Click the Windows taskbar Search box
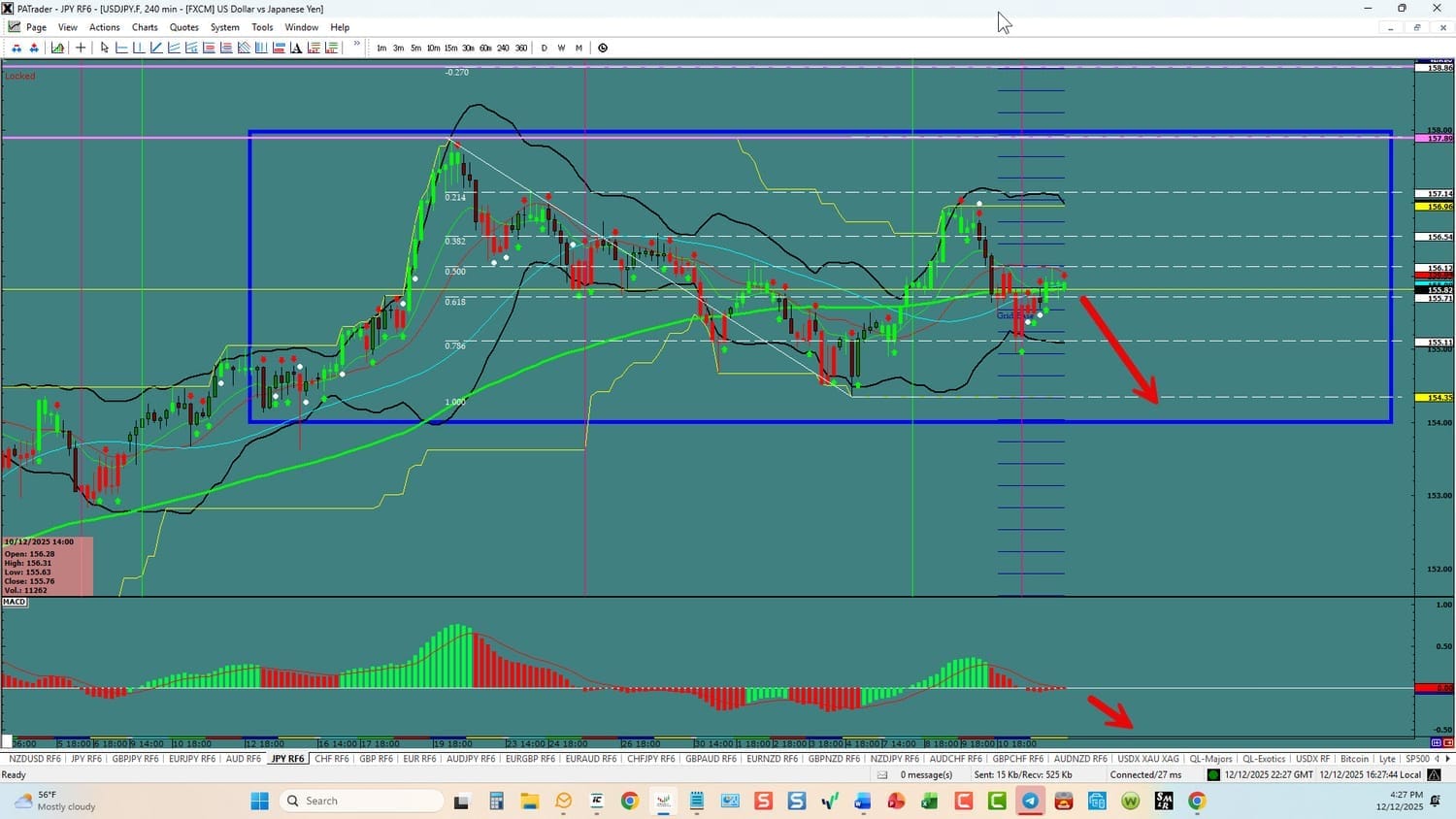The width and height of the screenshot is (1456, 819). 361,801
